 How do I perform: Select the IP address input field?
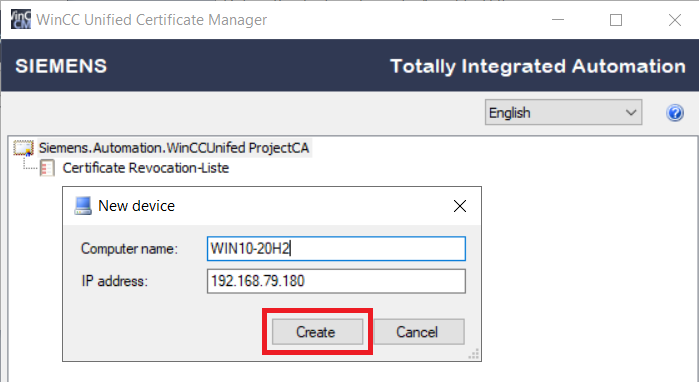[x=336, y=281]
